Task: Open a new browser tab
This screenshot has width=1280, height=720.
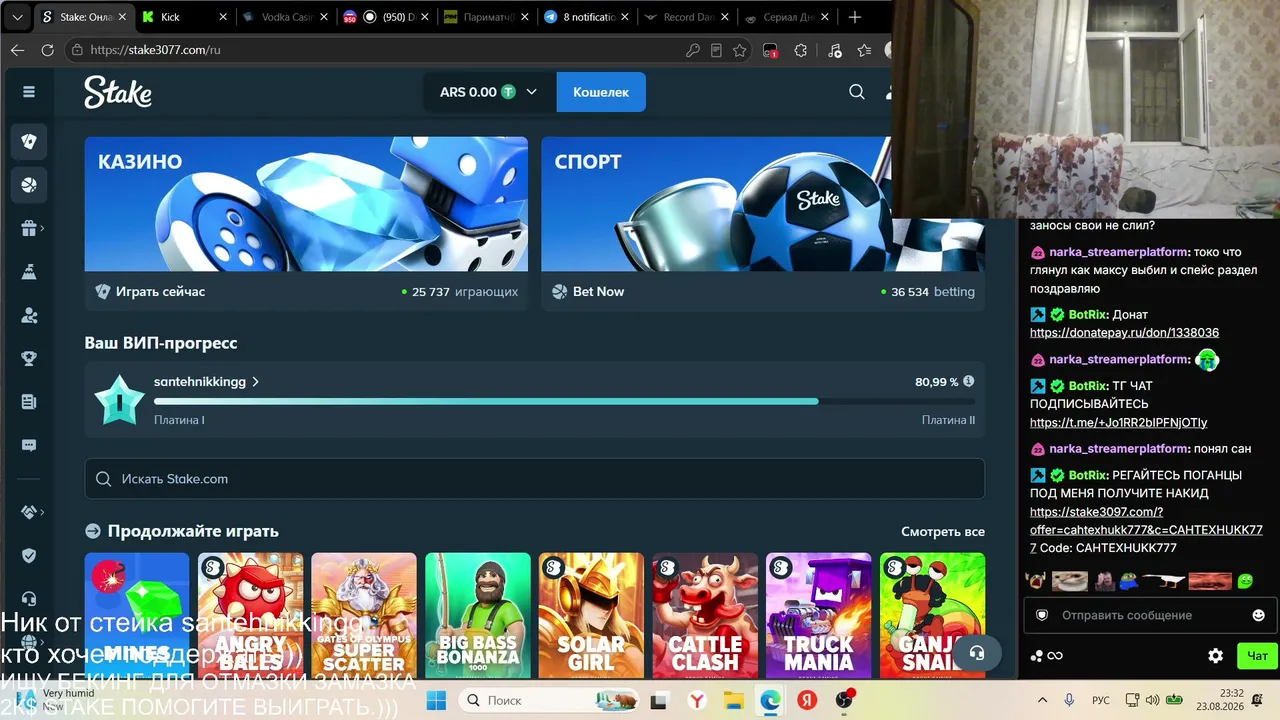Action: (x=854, y=17)
